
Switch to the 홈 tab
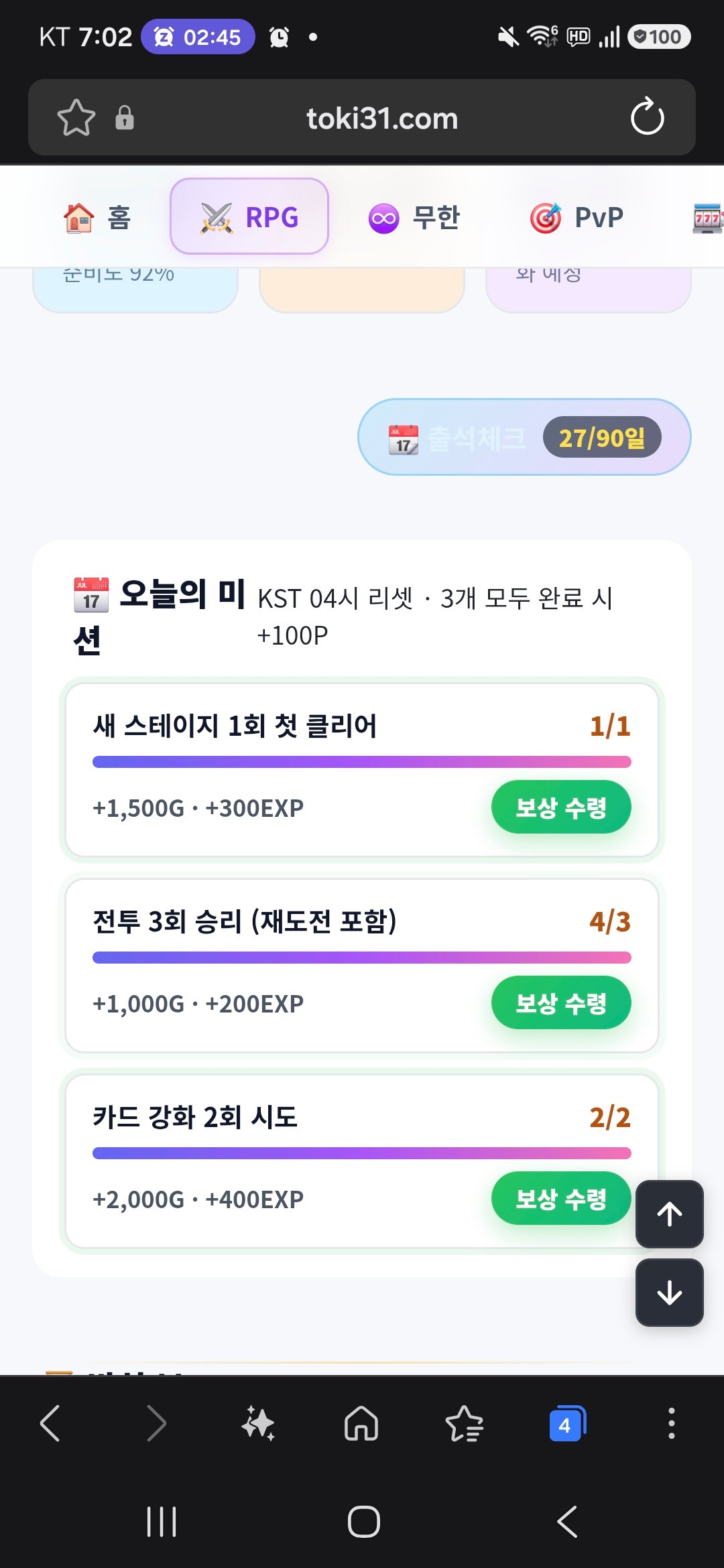coord(97,217)
